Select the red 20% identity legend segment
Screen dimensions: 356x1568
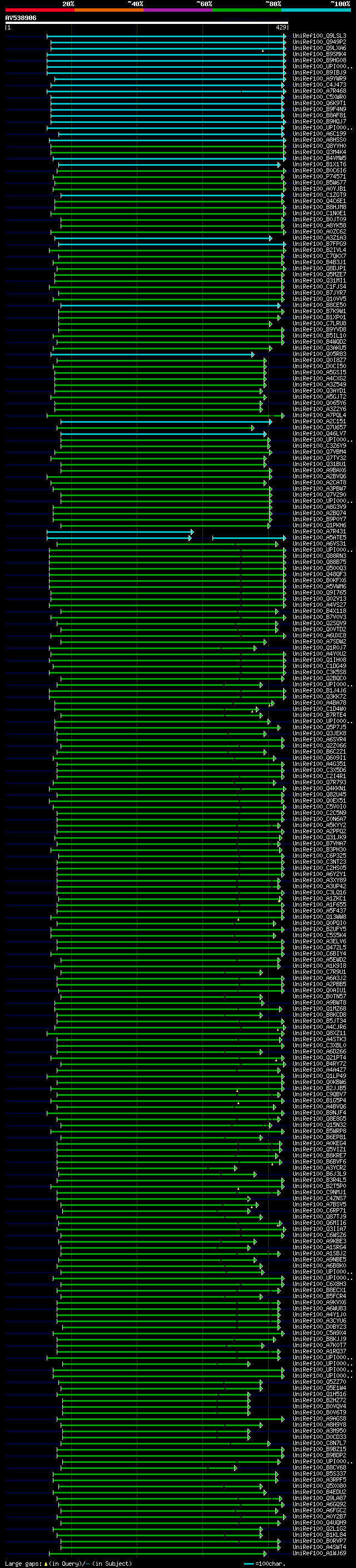coord(39,10)
